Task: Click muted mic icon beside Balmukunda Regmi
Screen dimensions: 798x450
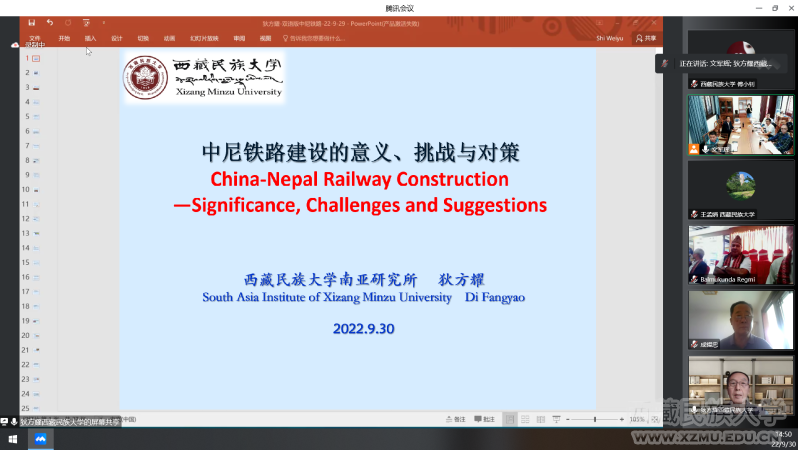Action: [x=694, y=279]
